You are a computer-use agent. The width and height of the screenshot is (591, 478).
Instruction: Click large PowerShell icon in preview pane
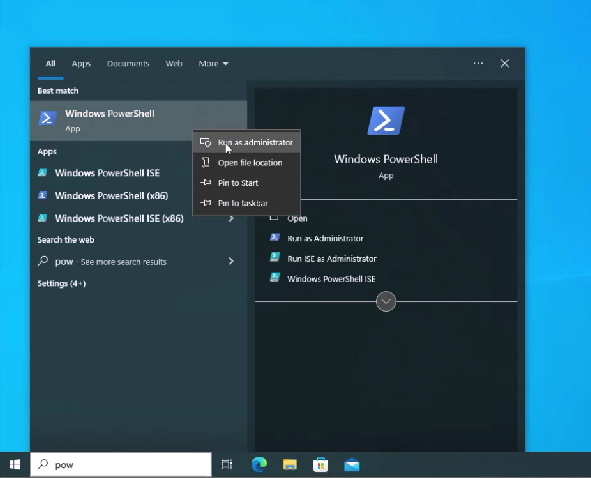386,121
